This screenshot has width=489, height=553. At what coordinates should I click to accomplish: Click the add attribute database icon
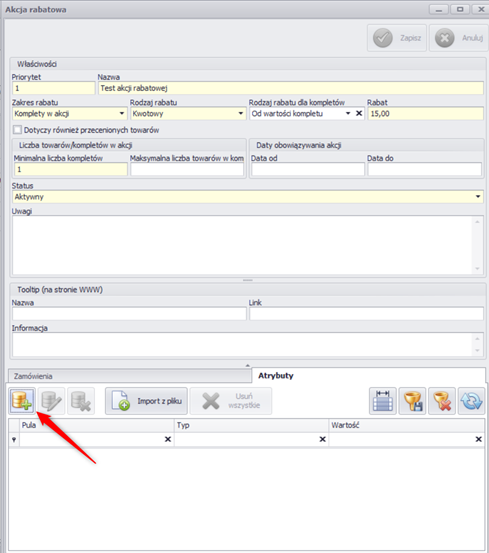coord(22,401)
